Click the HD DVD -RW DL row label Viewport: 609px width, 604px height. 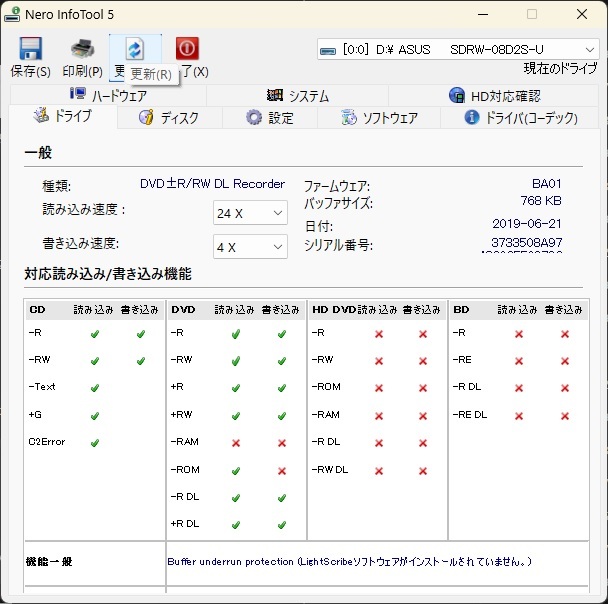330,470
